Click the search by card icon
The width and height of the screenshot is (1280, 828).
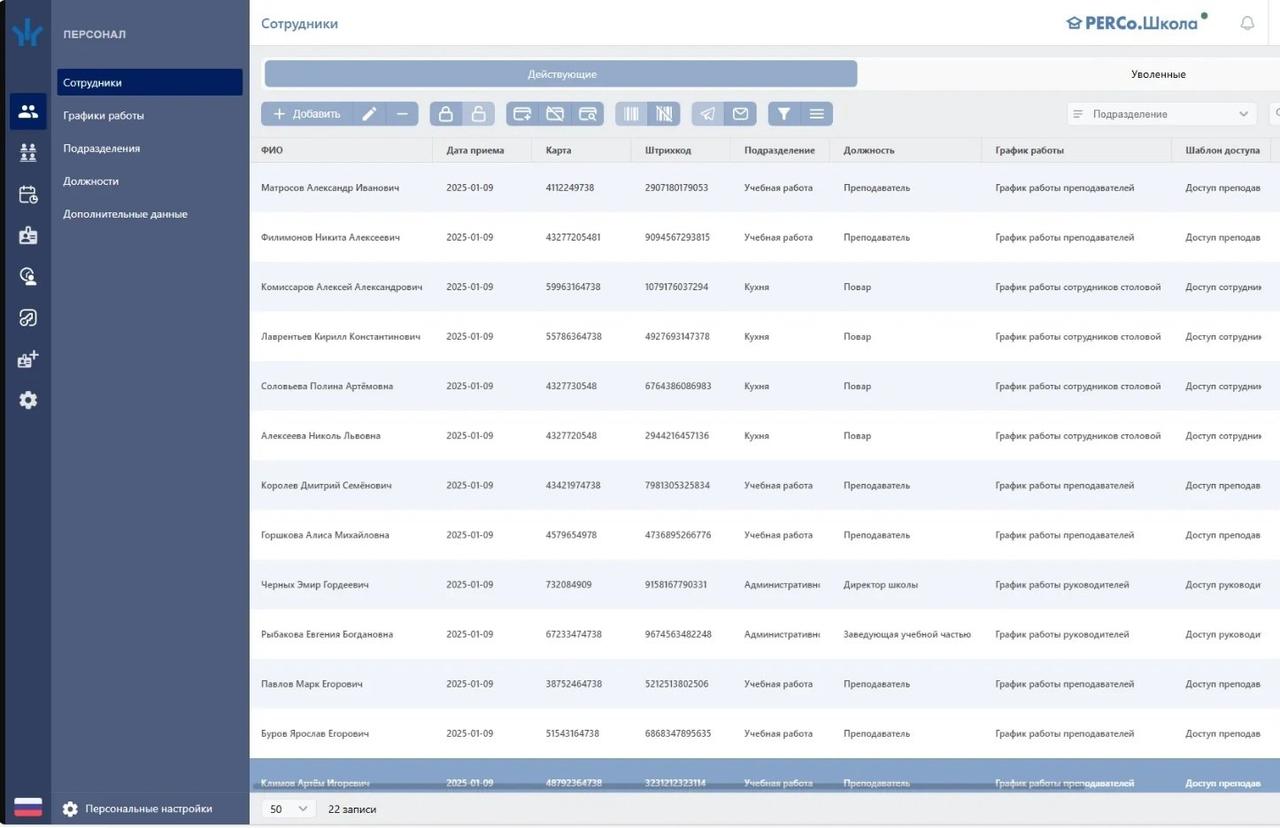(587, 114)
